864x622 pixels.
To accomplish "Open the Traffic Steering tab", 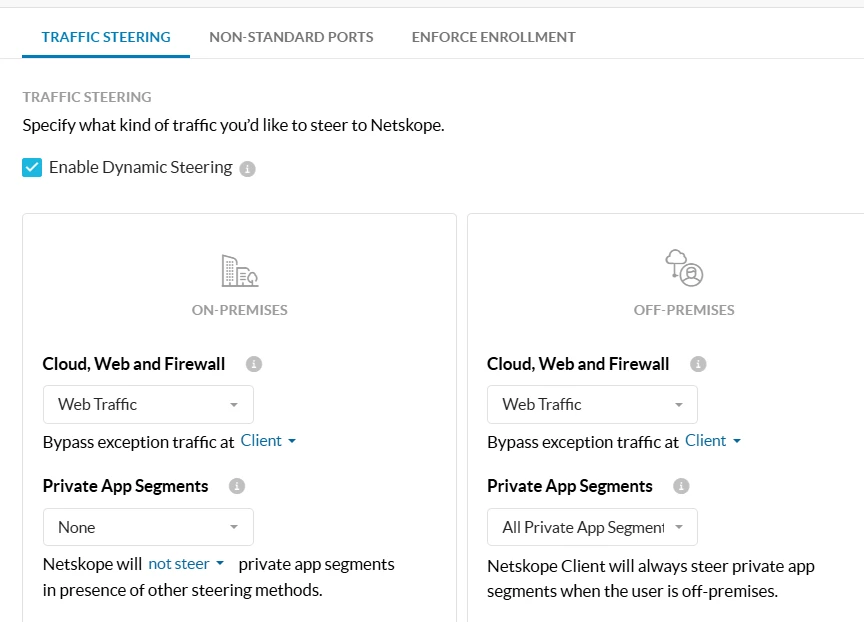I will [x=106, y=37].
